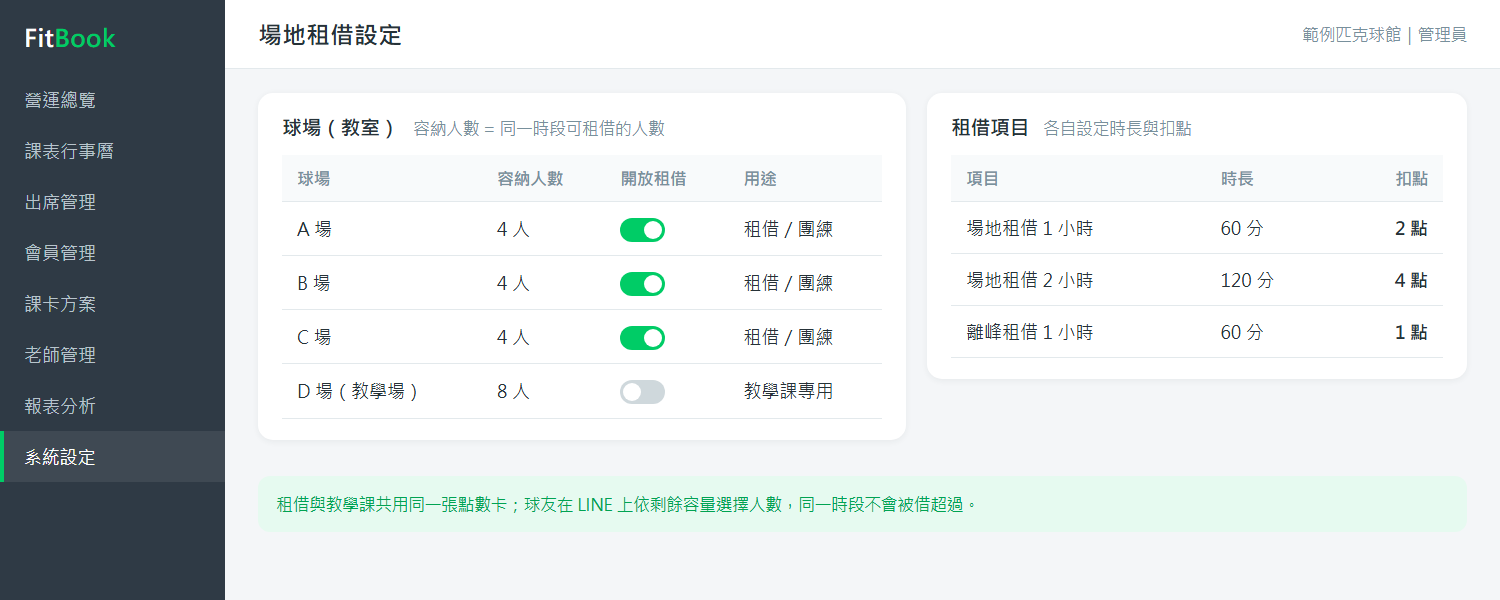Click the 2 點 deduction value
This screenshot has width=1500, height=600.
point(1411,229)
